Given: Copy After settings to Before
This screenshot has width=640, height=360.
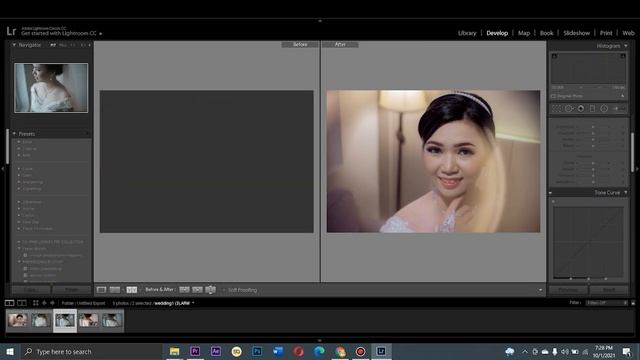Looking at the screenshot, I should (197, 289).
